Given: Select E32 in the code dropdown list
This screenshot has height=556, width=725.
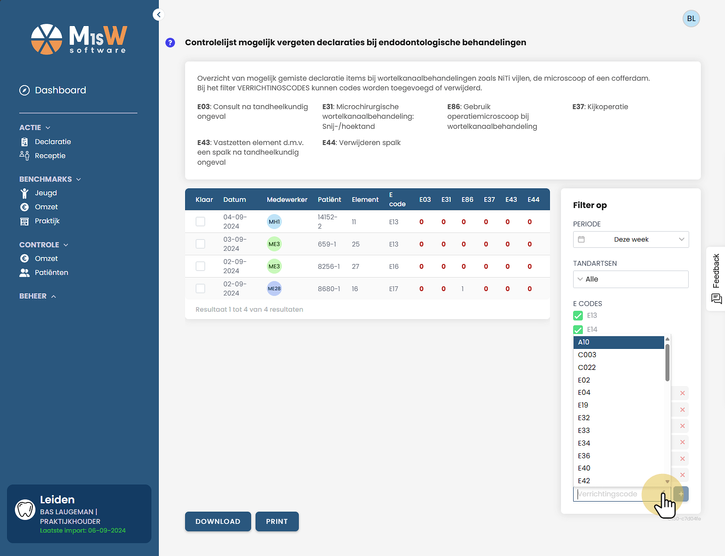Looking at the screenshot, I should click(619, 418).
